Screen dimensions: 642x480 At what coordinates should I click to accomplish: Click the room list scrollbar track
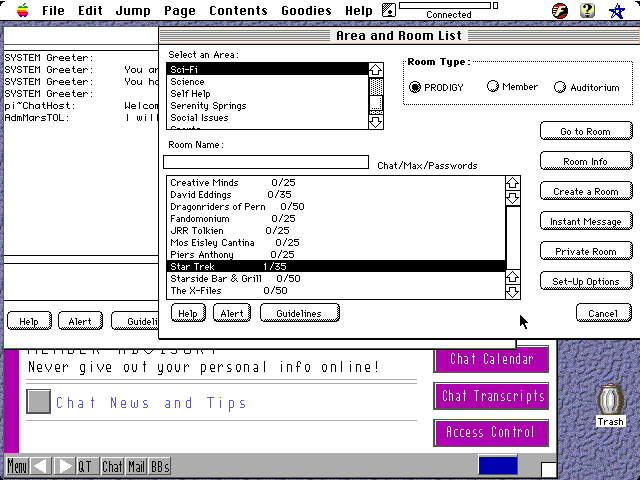(x=513, y=238)
